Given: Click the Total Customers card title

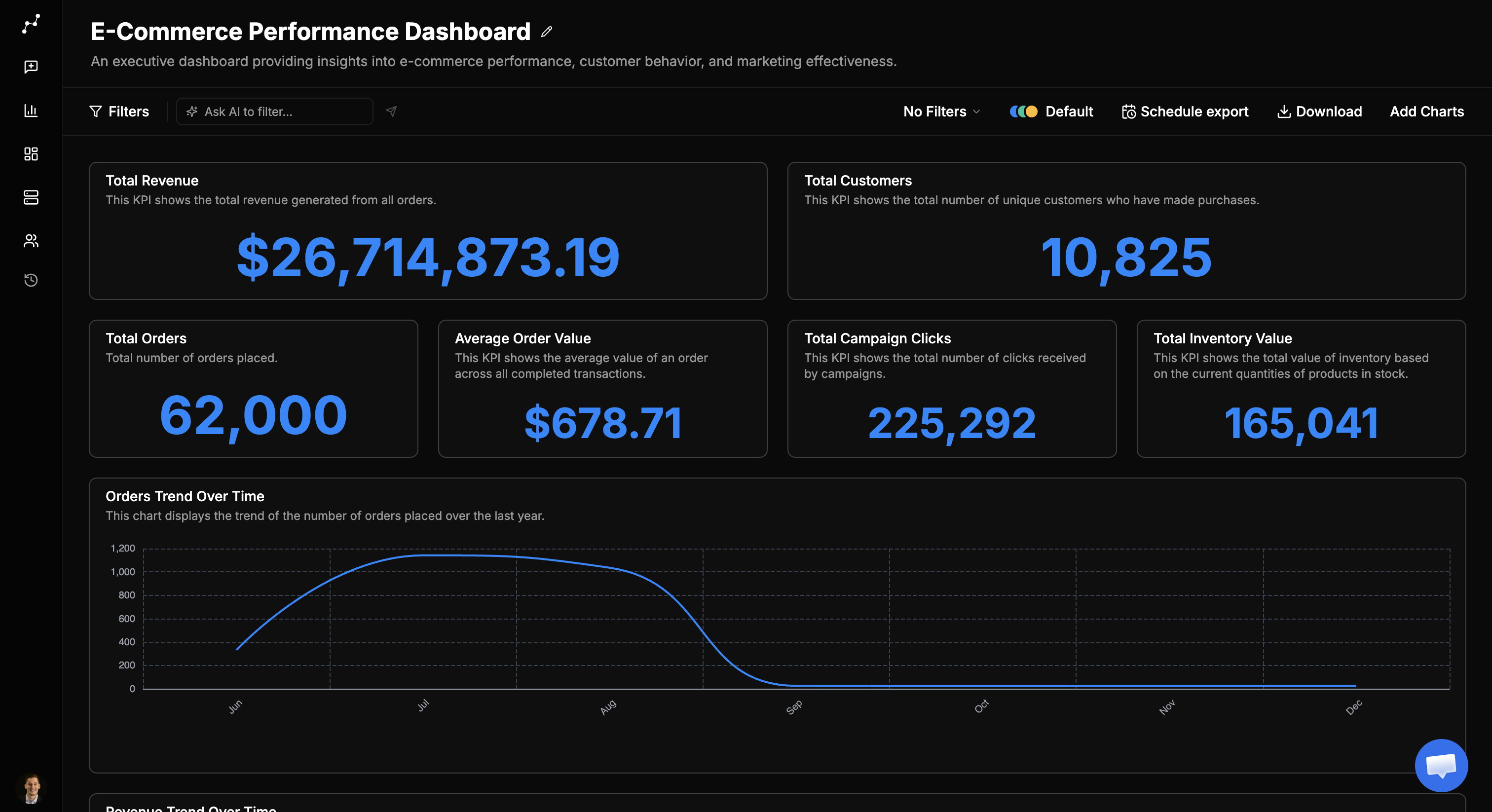Looking at the screenshot, I should [x=858, y=181].
